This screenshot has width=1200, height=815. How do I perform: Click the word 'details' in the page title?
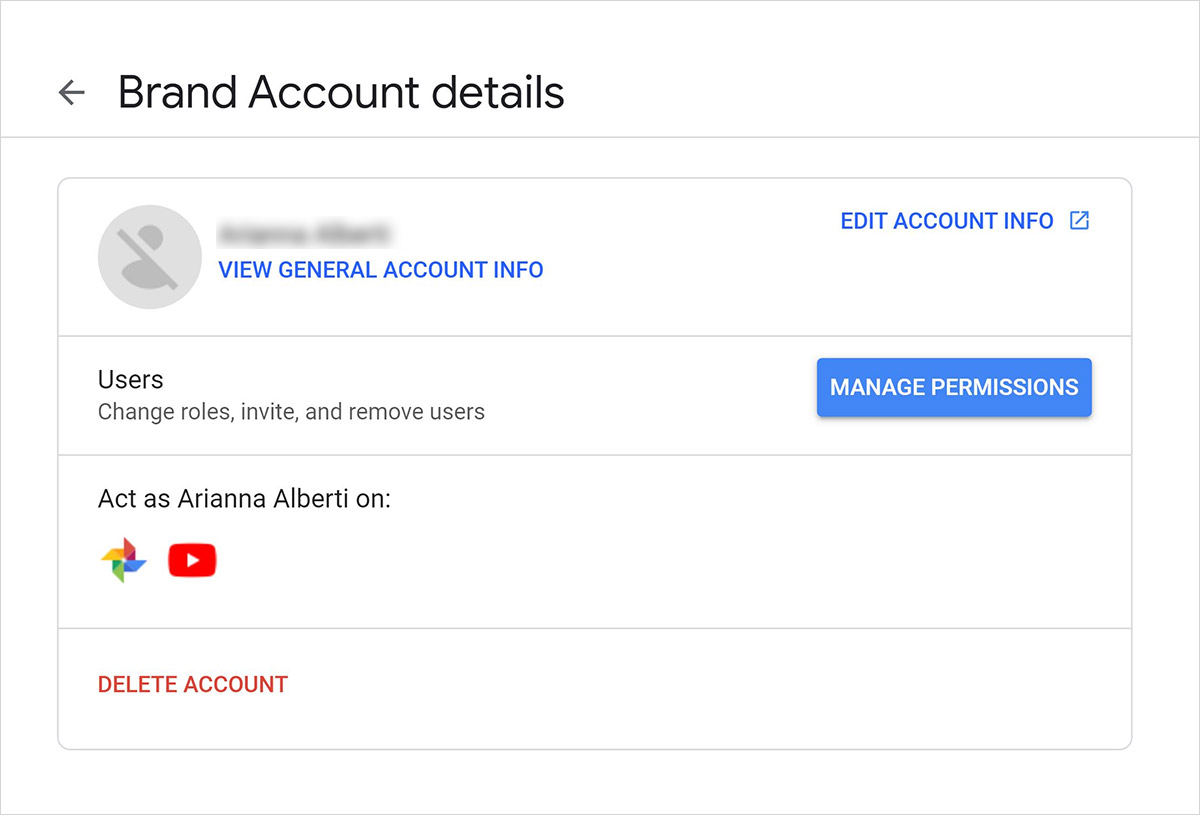498,93
